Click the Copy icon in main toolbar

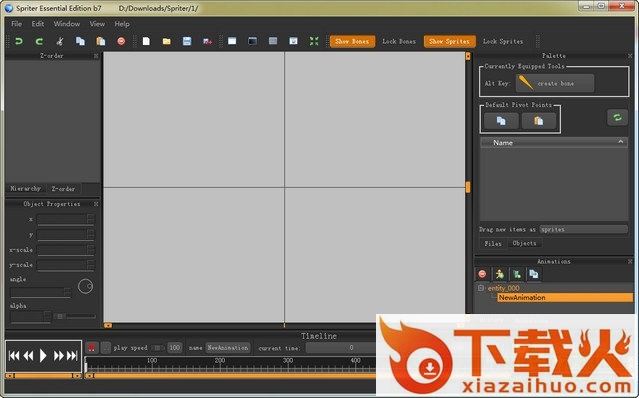click(80, 41)
